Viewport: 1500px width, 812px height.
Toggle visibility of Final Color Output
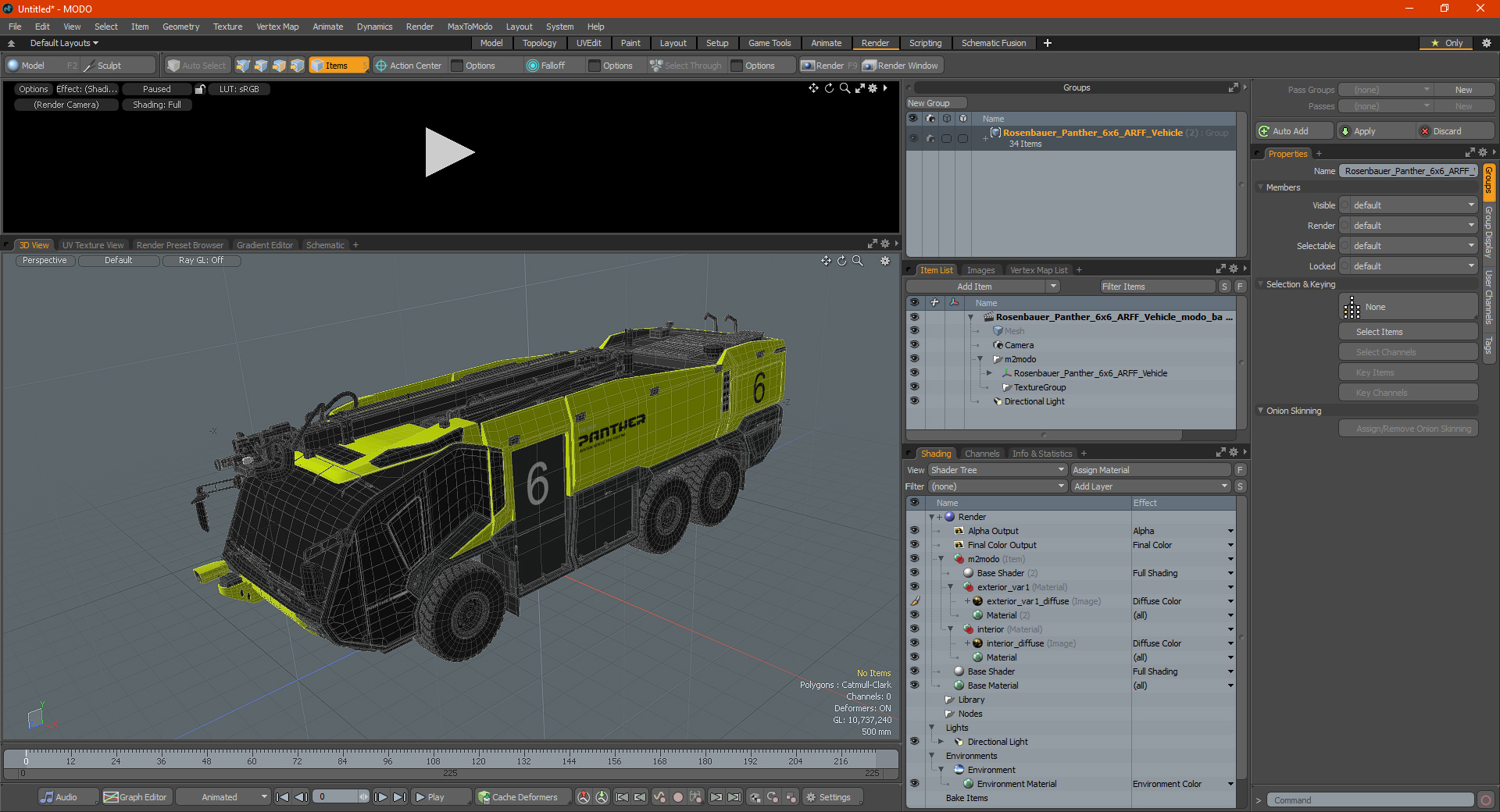(x=914, y=545)
